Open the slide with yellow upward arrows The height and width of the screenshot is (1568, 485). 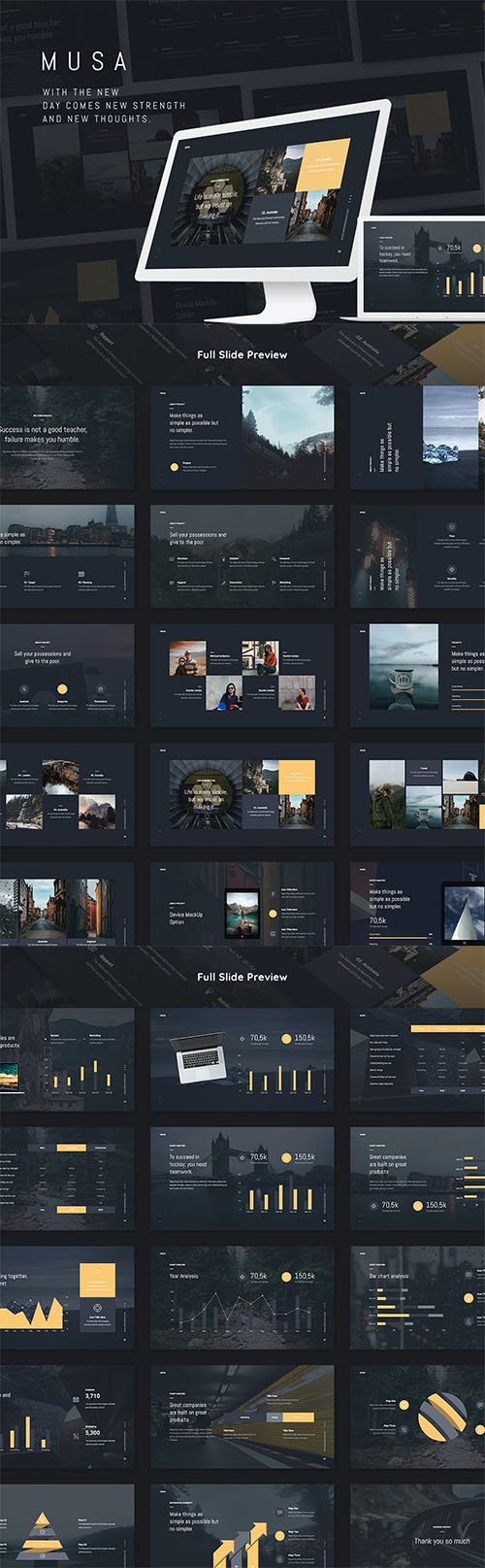pyautogui.click(x=242, y=1526)
